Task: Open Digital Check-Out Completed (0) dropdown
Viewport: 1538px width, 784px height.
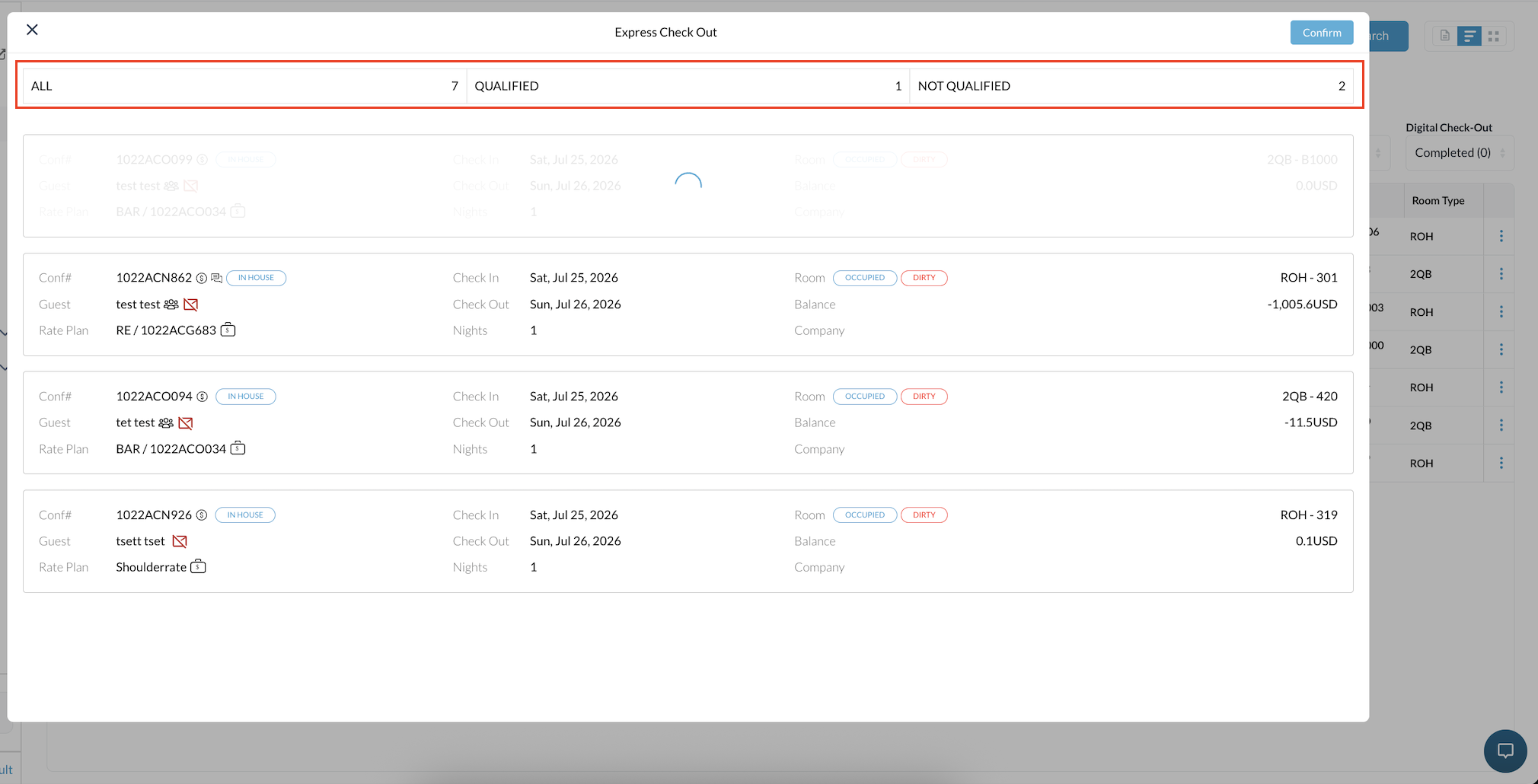Action: [1460, 153]
